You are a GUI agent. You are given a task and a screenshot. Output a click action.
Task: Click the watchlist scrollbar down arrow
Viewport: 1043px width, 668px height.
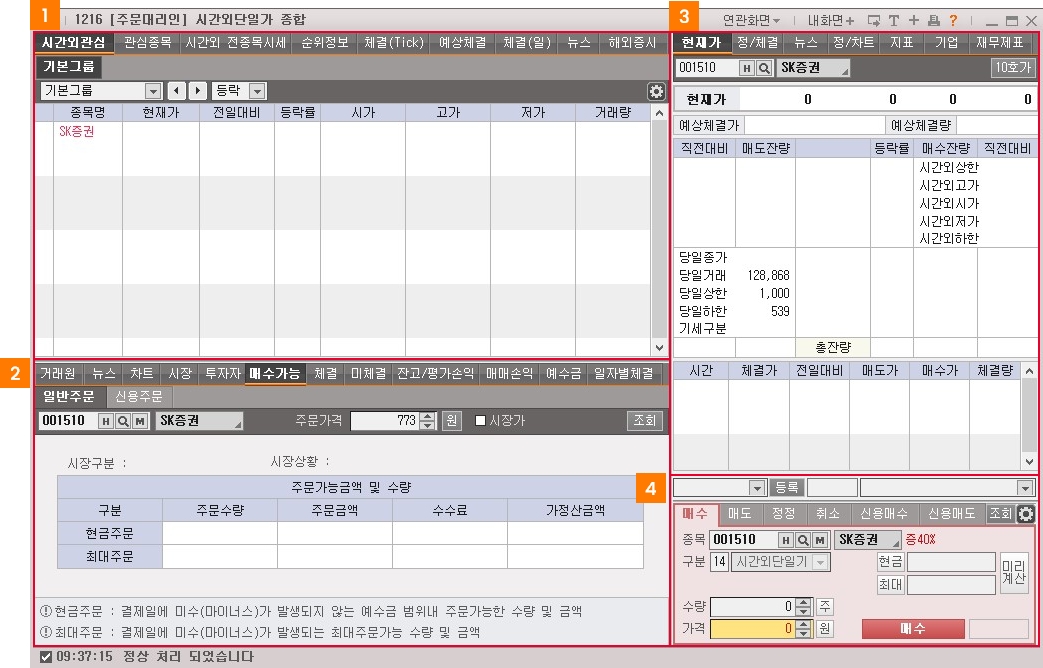(659, 347)
